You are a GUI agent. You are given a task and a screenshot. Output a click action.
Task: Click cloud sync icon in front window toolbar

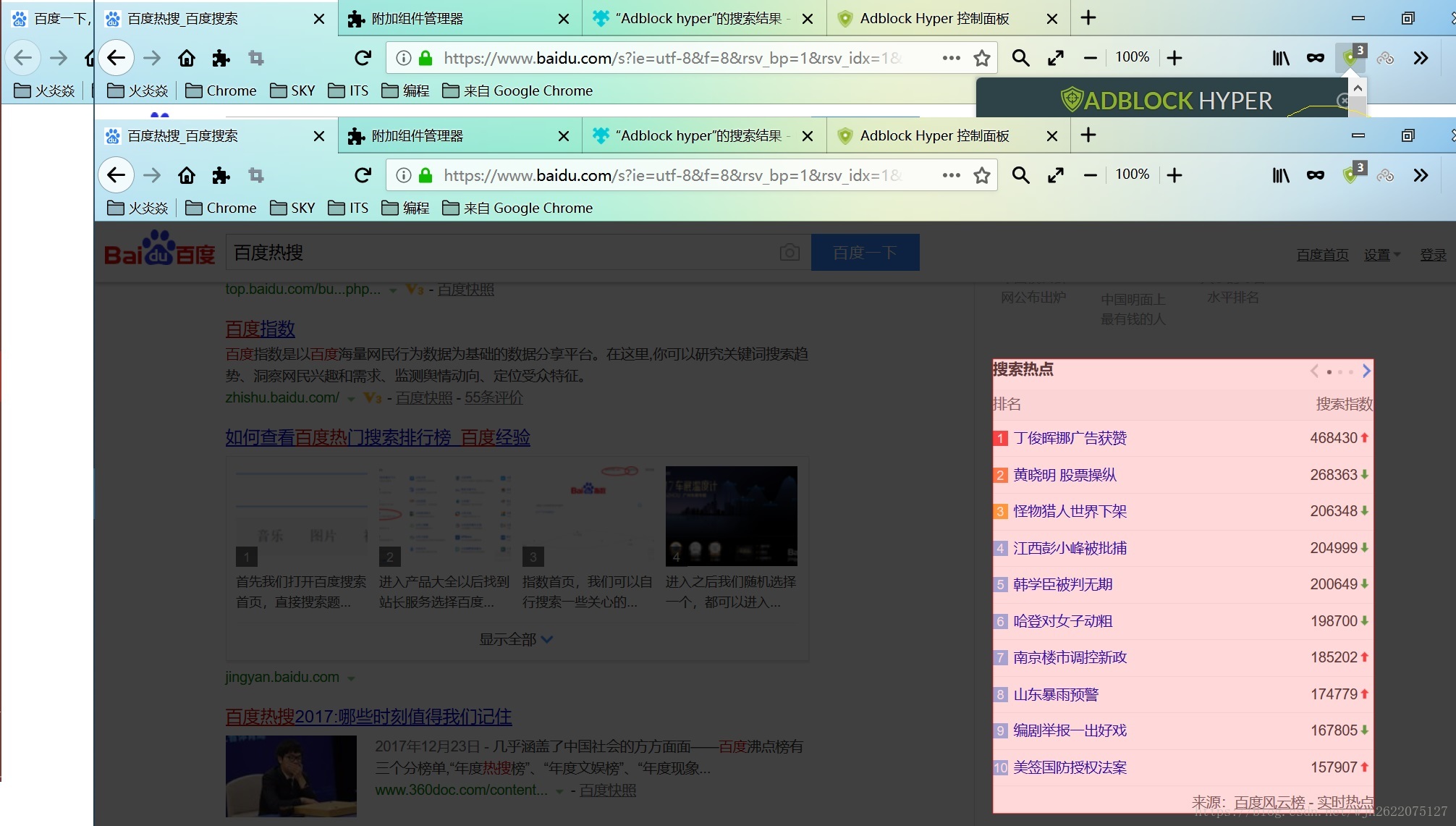(x=1385, y=175)
